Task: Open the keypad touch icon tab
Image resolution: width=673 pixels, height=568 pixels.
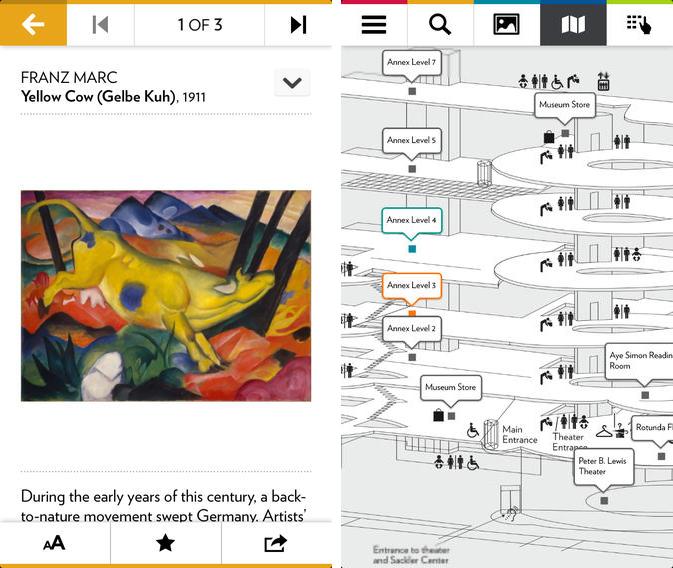Action: 640,24
